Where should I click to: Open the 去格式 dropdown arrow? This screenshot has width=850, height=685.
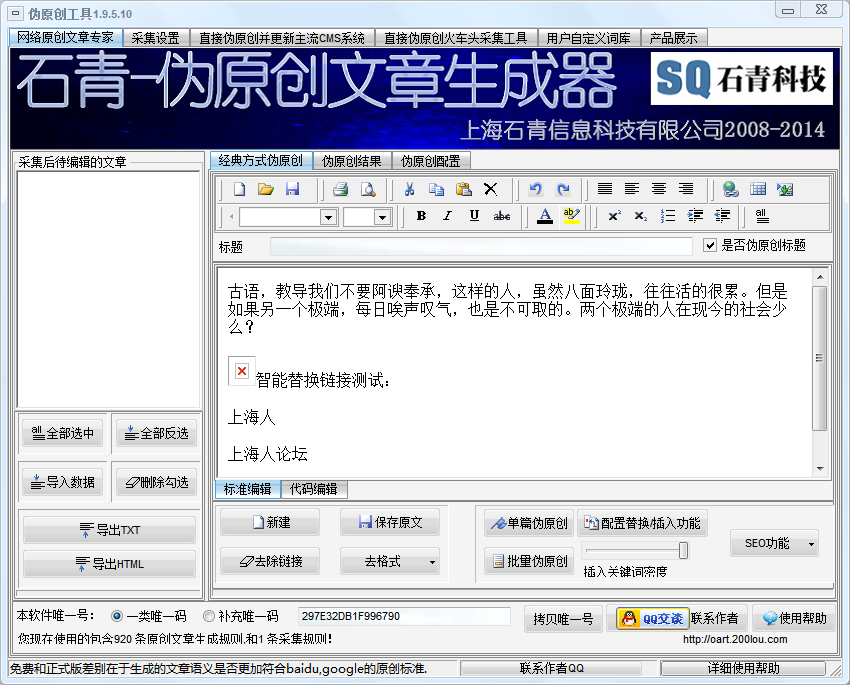click(432, 562)
